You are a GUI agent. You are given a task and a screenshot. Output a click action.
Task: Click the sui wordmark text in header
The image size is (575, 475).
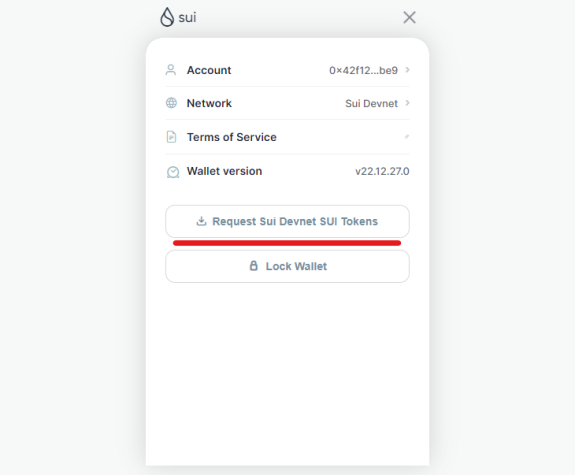[187, 18]
